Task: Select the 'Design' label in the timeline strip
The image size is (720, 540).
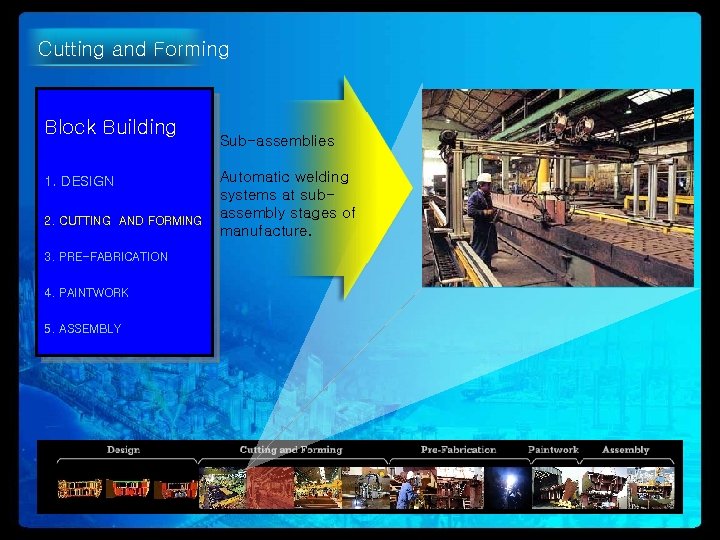Action: tap(123, 450)
